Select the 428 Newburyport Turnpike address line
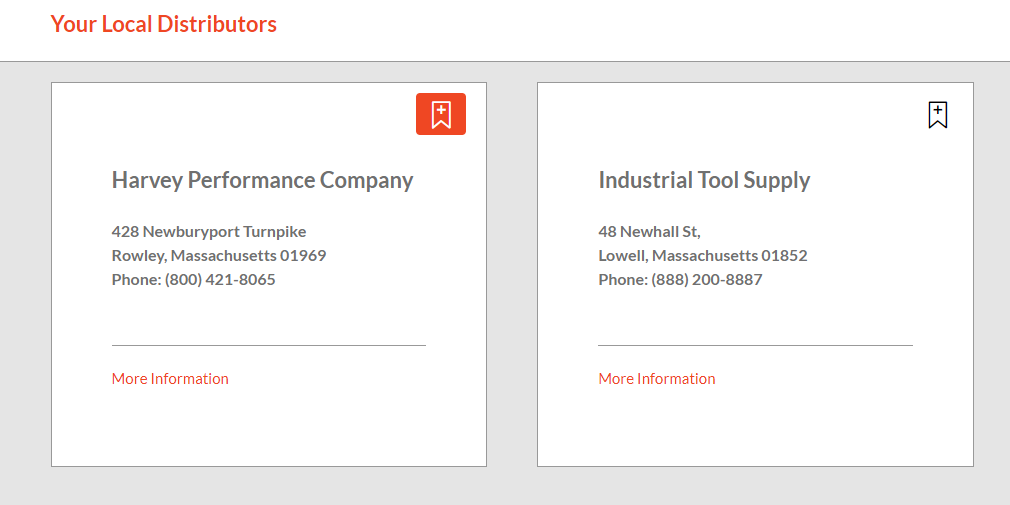 (209, 232)
